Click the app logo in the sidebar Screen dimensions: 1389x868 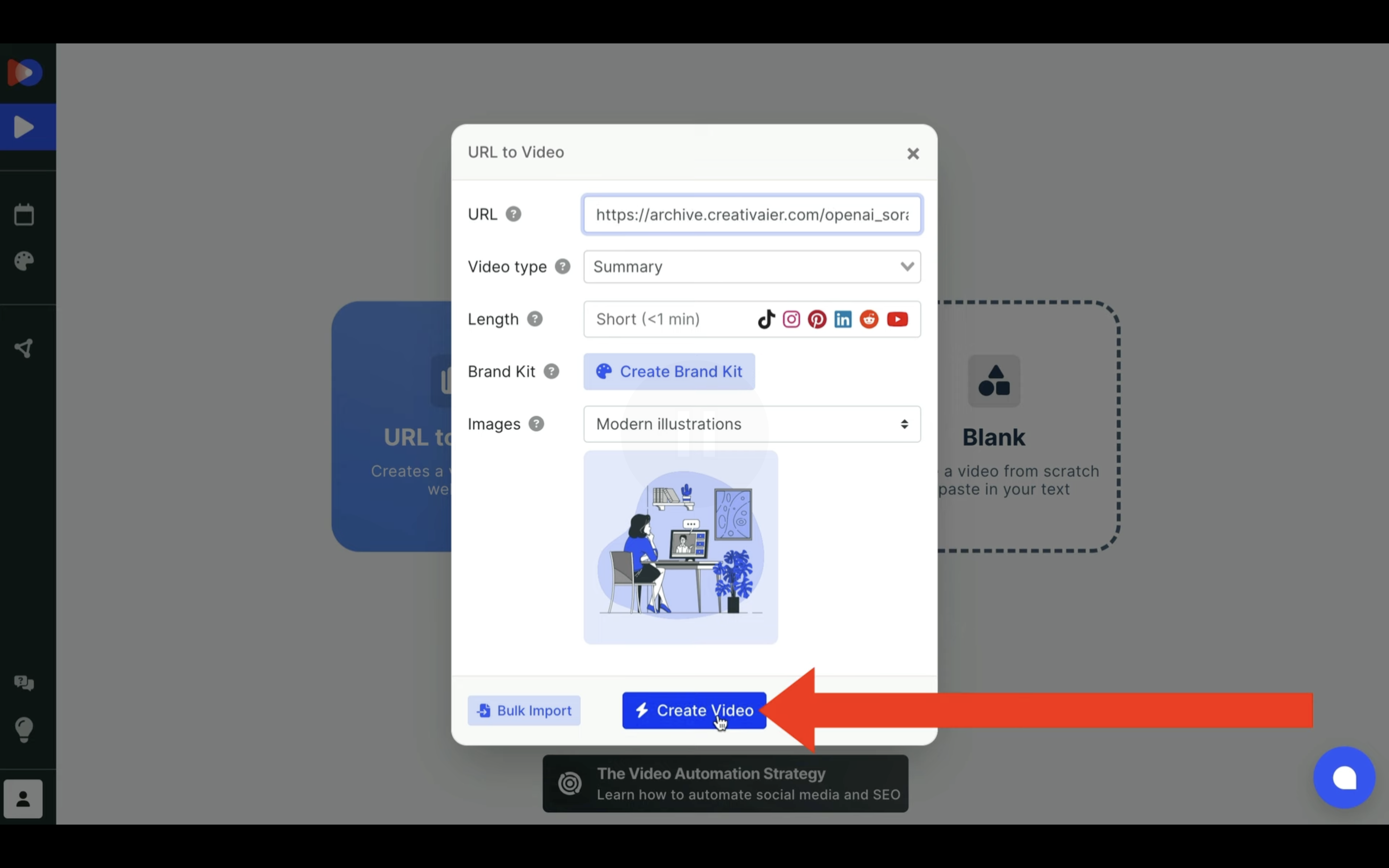click(x=24, y=72)
